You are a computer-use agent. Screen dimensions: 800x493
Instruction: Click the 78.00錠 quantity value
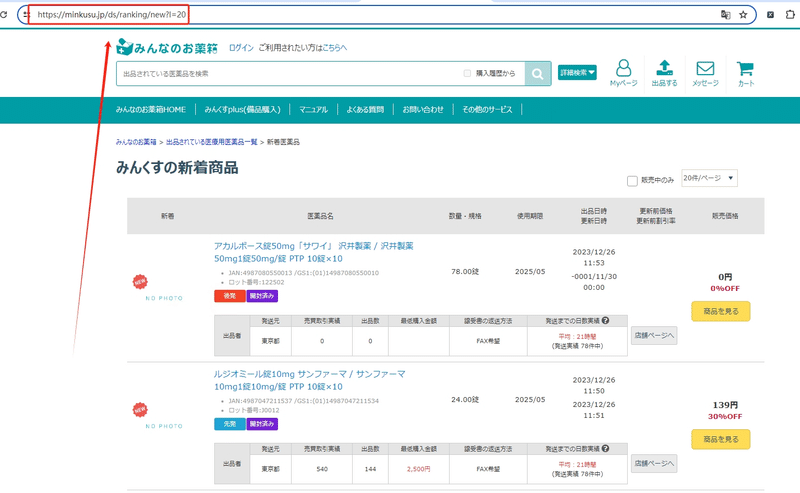point(465,272)
